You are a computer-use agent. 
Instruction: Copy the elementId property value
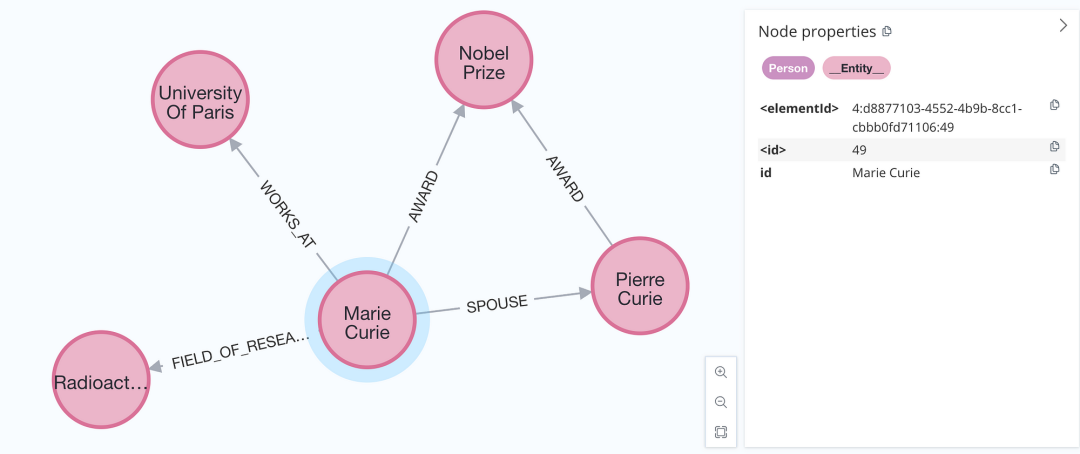coord(1054,105)
